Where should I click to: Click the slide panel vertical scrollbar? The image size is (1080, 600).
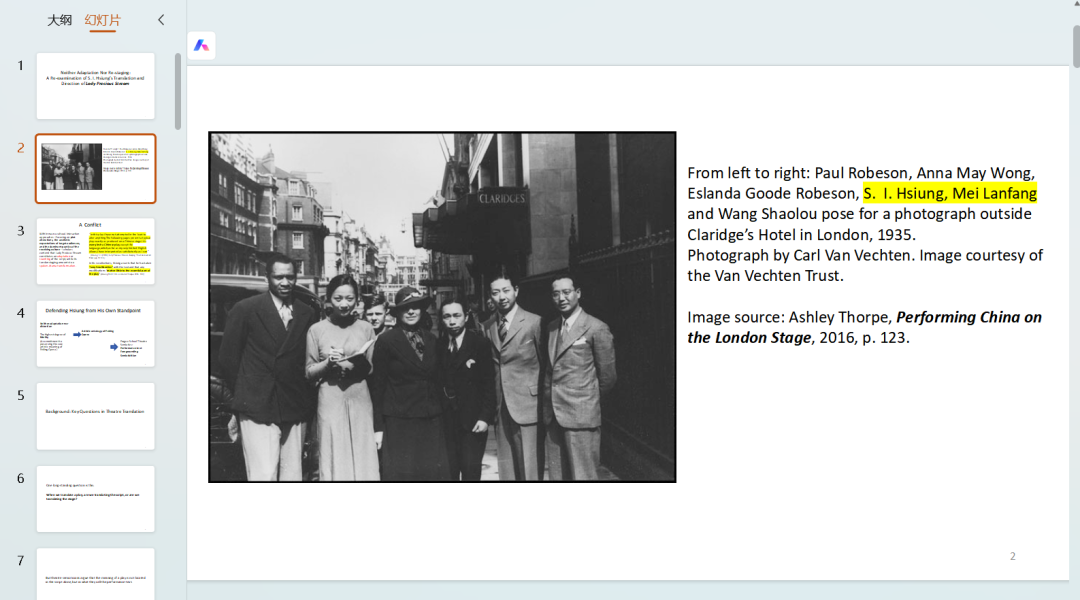(178, 92)
